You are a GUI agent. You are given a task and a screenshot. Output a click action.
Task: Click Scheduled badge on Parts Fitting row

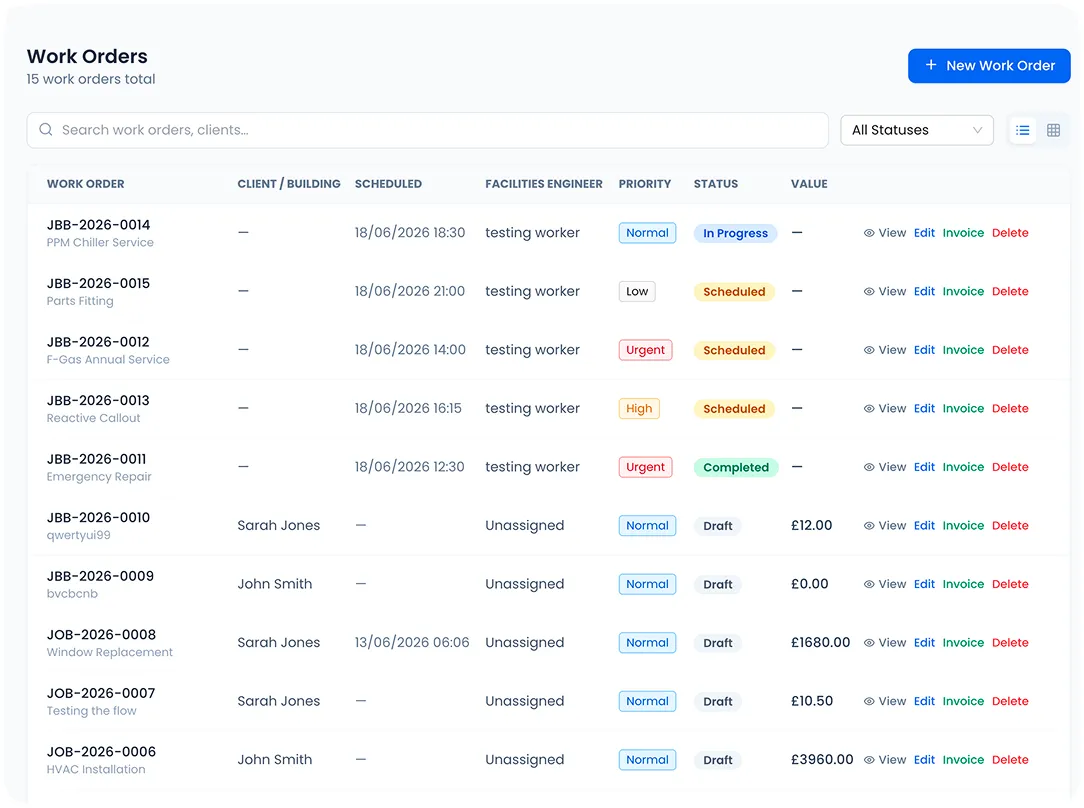(734, 292)
